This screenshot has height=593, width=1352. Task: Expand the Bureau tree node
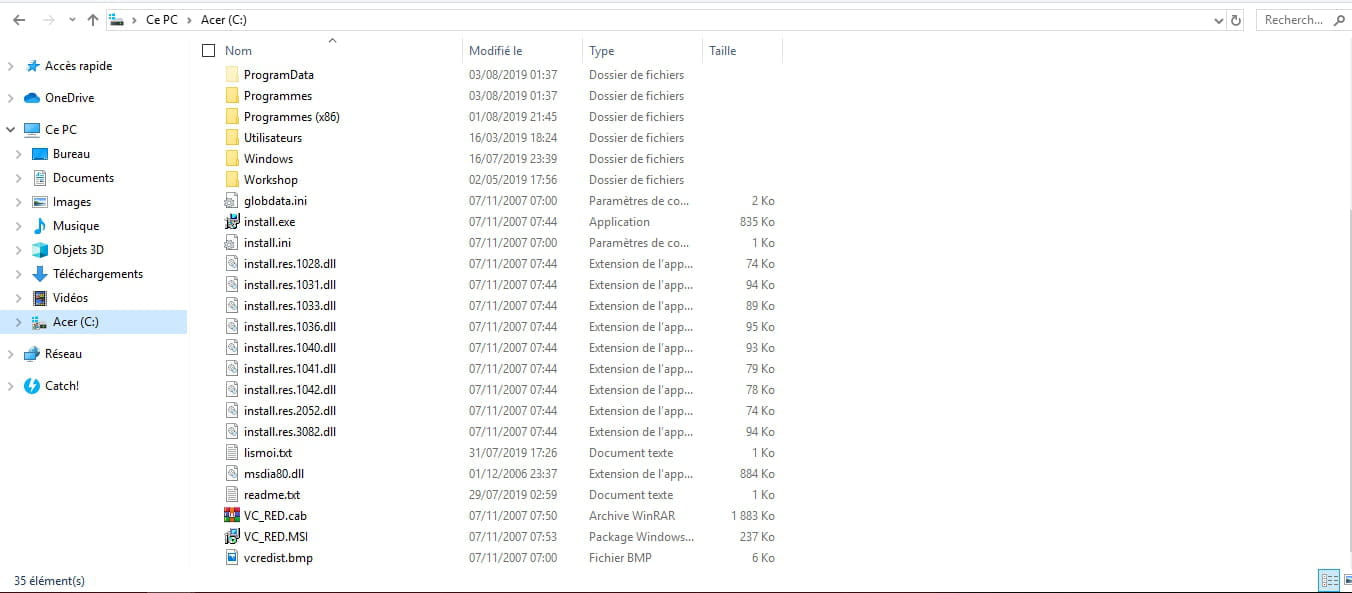tap(19, 154)
